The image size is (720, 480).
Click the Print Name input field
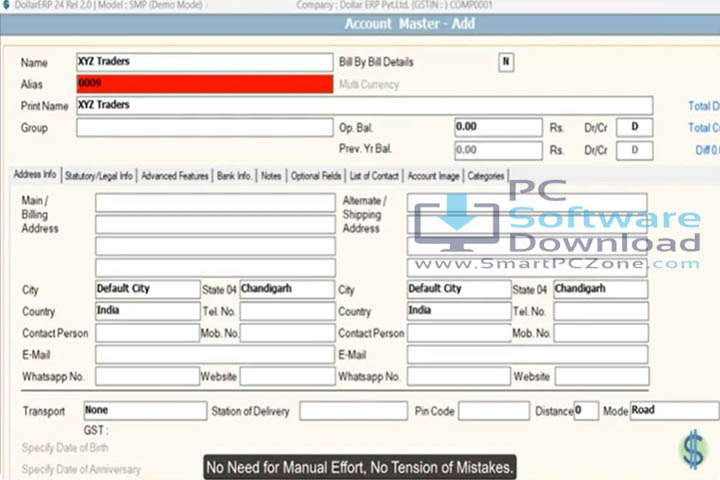point(365,105)
